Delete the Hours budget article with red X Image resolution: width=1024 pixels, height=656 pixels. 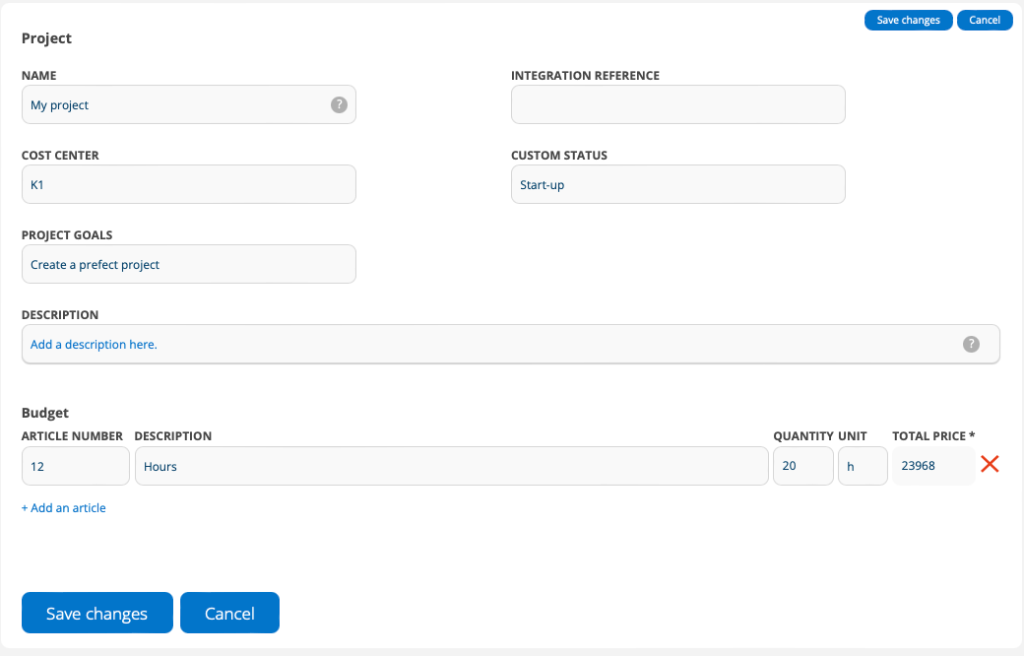click(990, 464)
